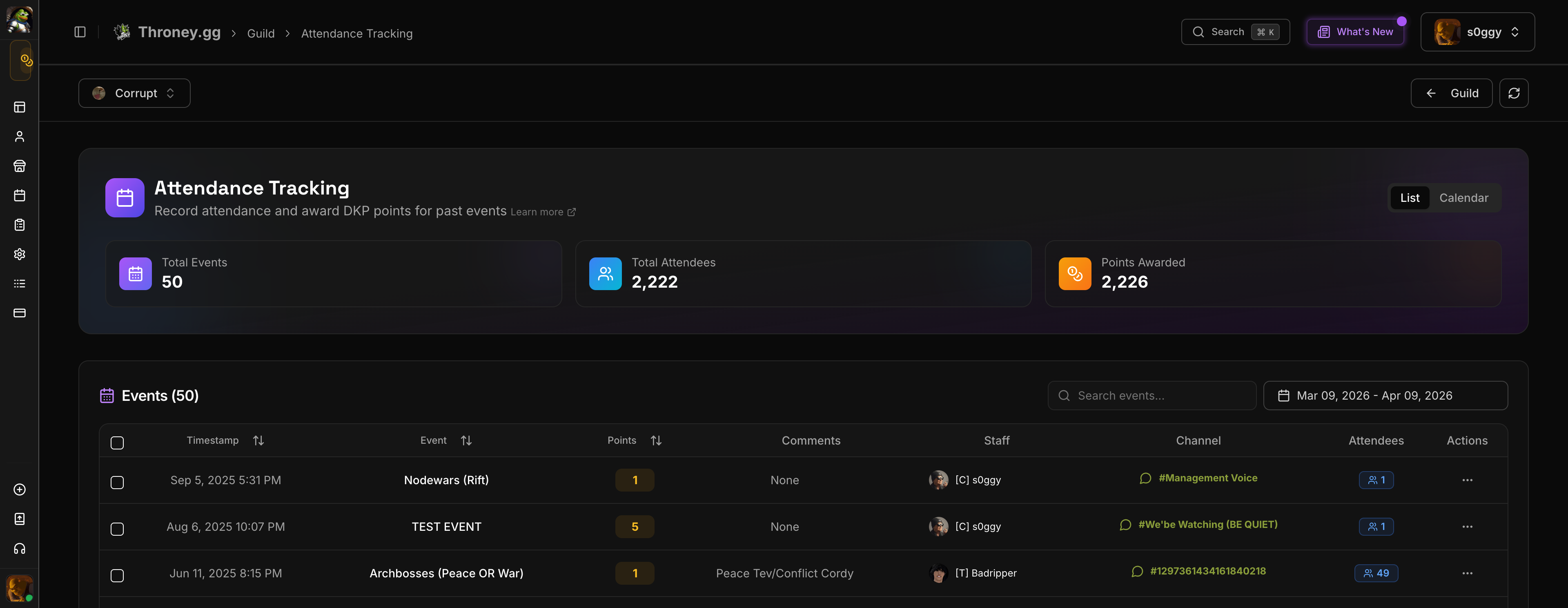The height and width of the screenshot is (608, 1568).
Task: Go to Guild in breadcrumb
Action: point(261,34)
